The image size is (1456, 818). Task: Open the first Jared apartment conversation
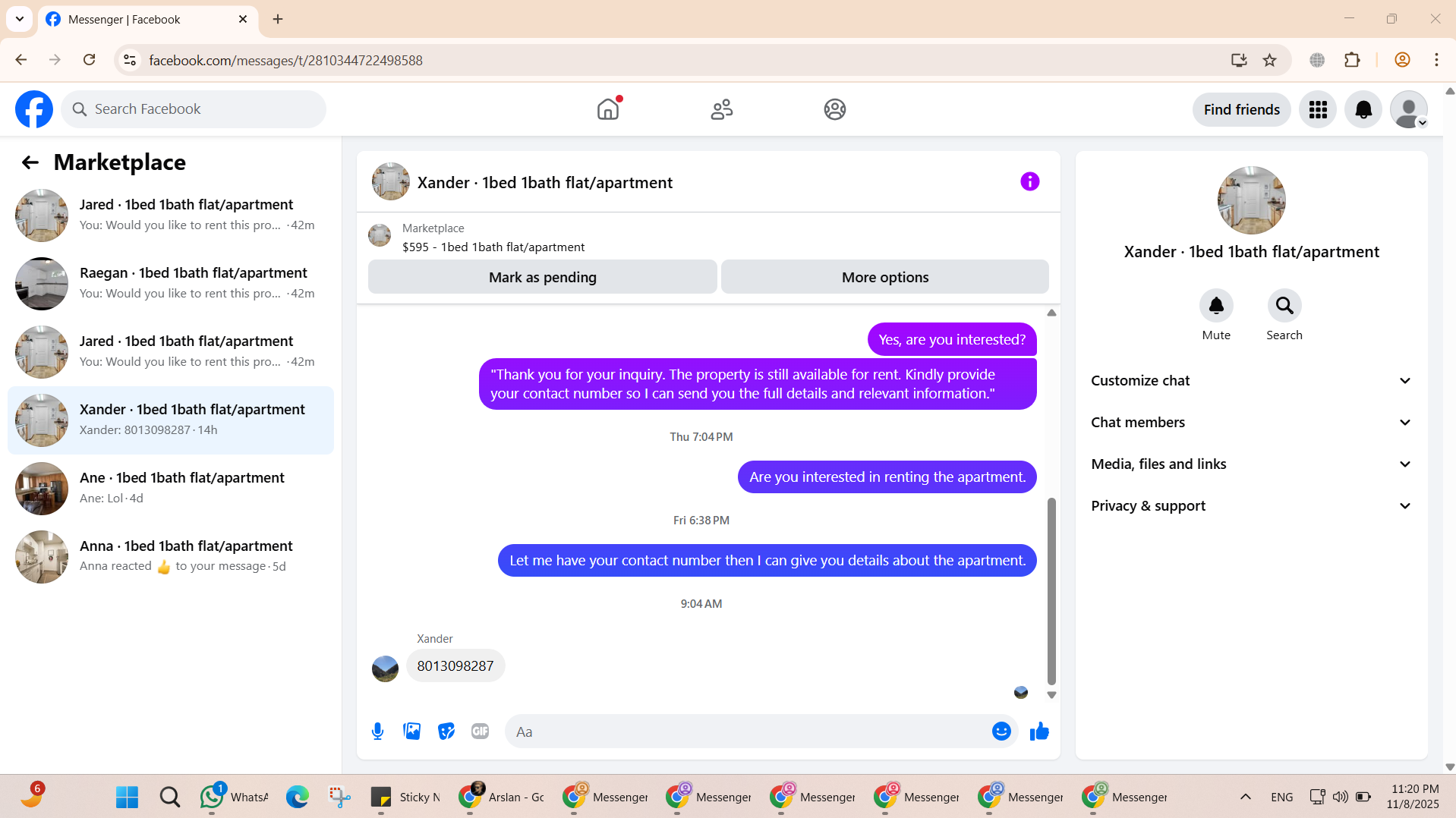click(x=171, y=216)
